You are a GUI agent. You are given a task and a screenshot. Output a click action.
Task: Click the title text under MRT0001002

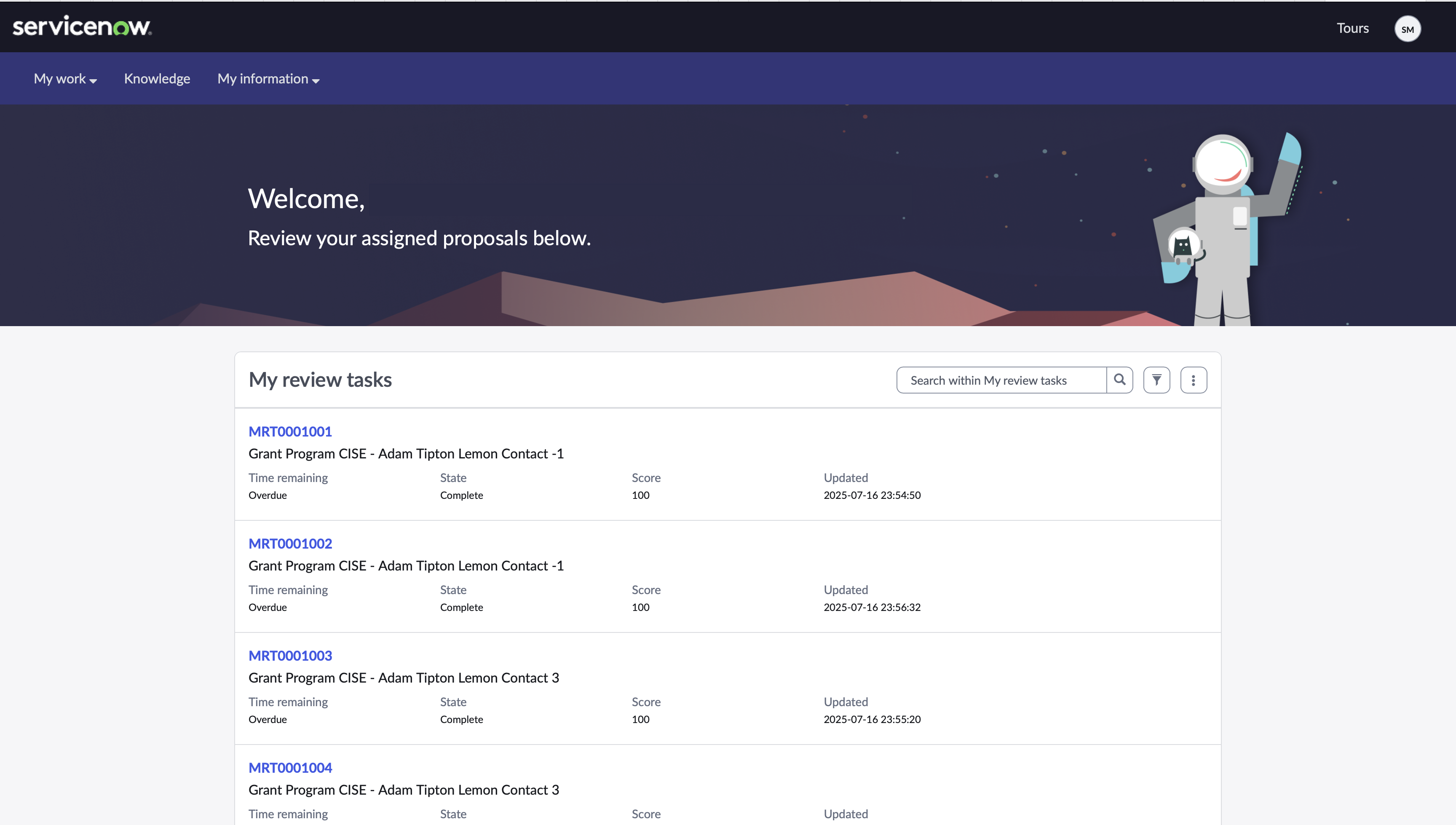click(406, 565)
